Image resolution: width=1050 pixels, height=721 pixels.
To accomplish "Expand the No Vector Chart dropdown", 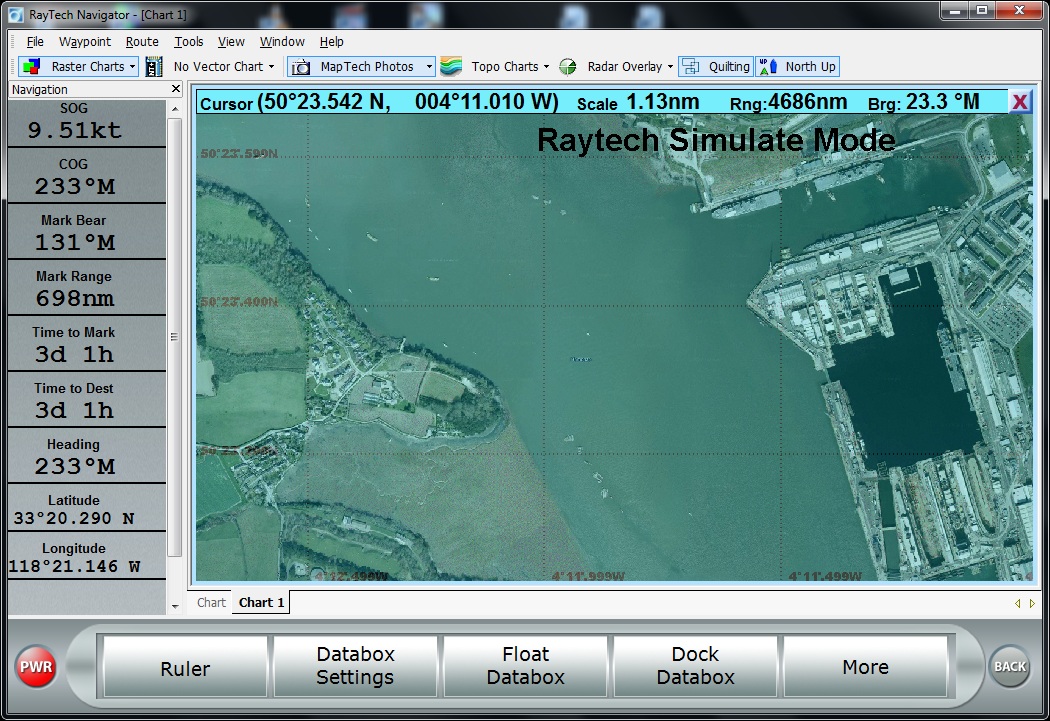I will click(271, 66).
